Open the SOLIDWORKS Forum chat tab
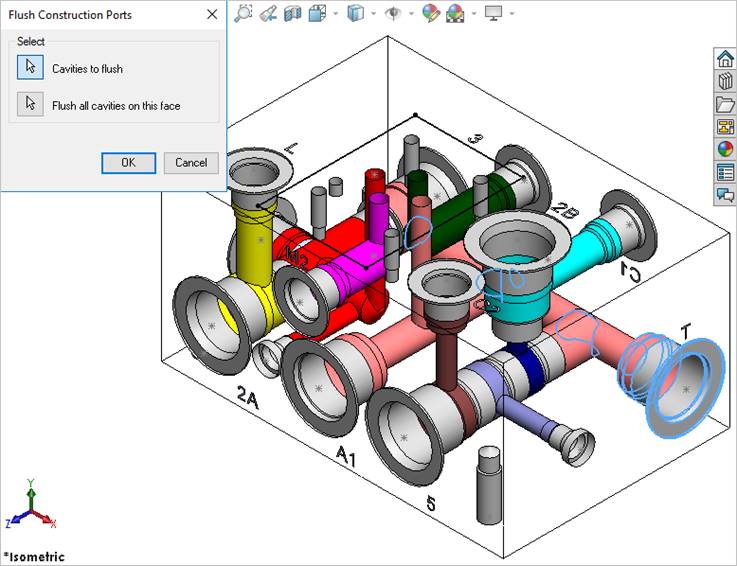 click(x=725, y=194)
